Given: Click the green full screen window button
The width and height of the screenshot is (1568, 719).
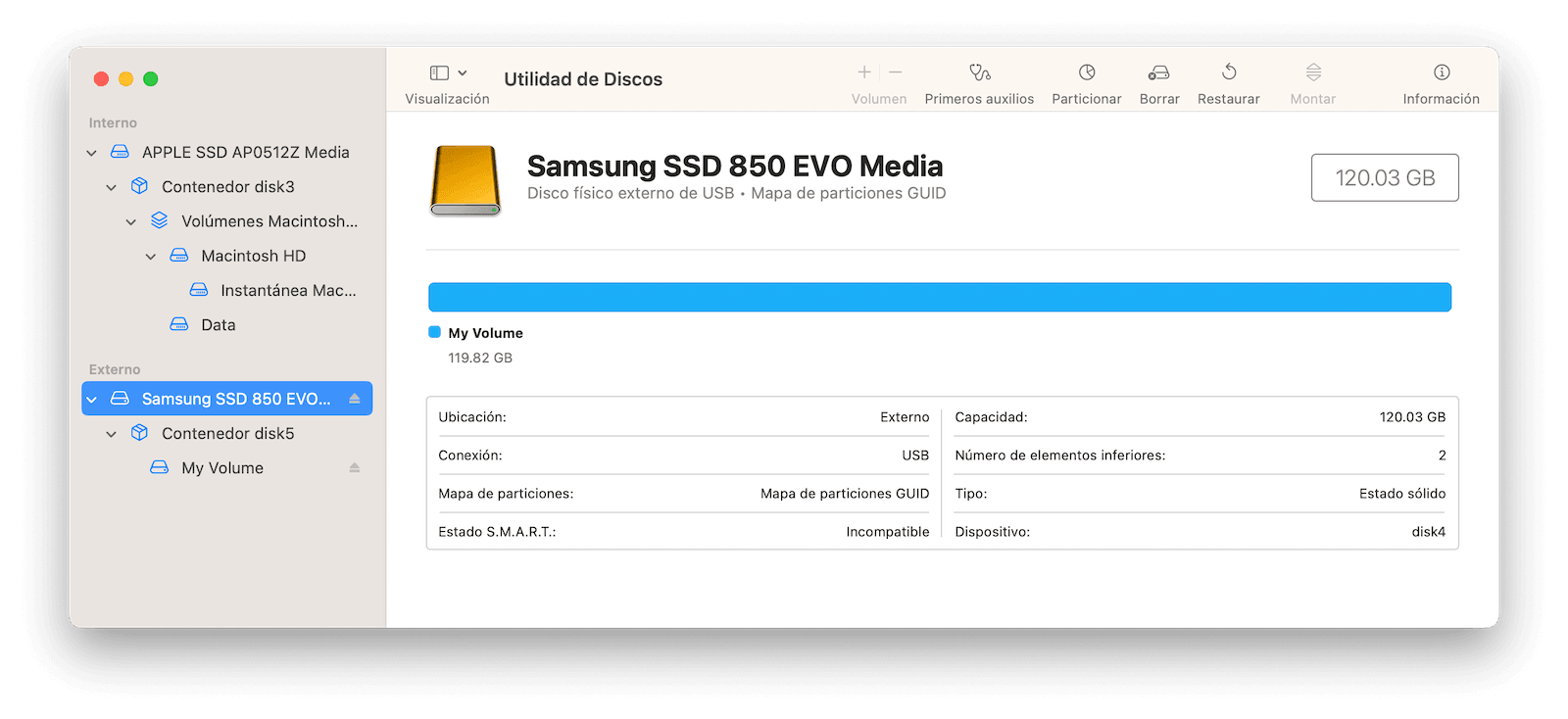Looking at the screenshot, I should tap(151, 79).
